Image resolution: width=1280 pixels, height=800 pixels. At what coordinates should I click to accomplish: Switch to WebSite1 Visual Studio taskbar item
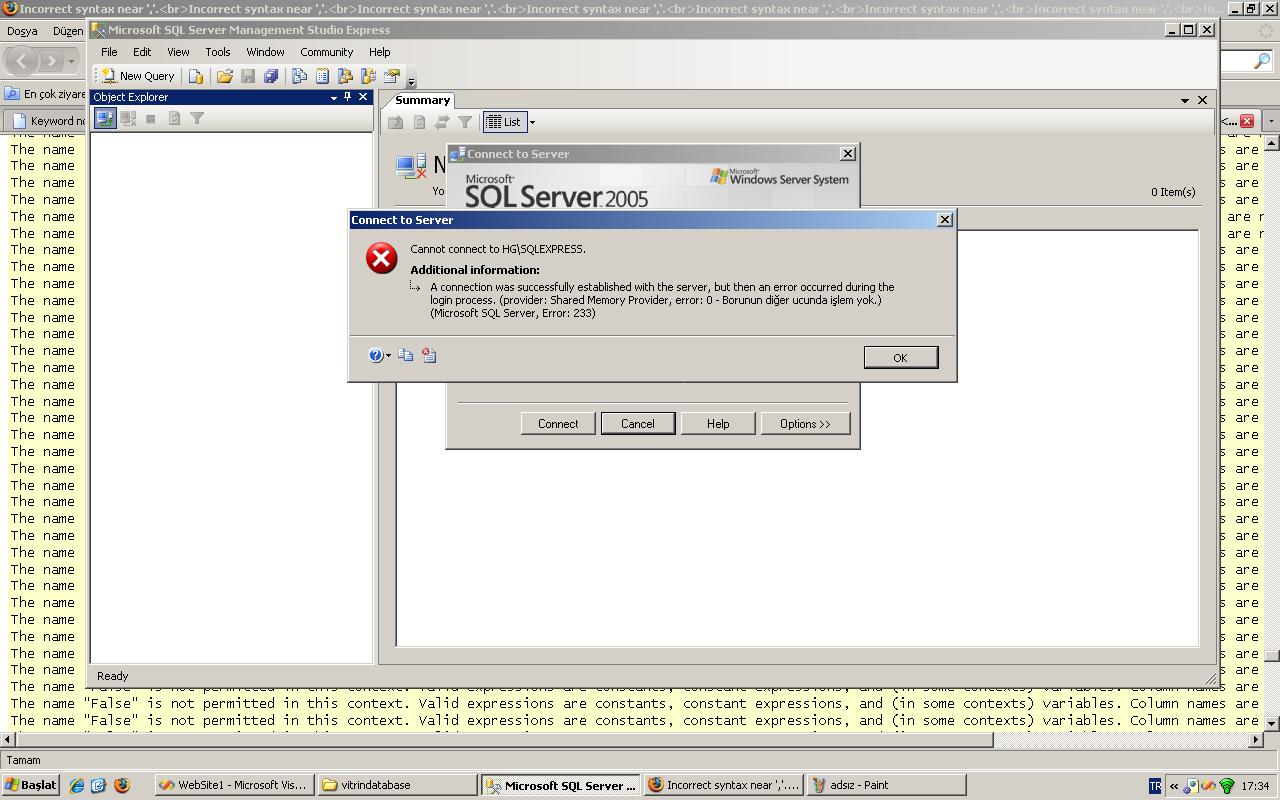pos(235,785)
